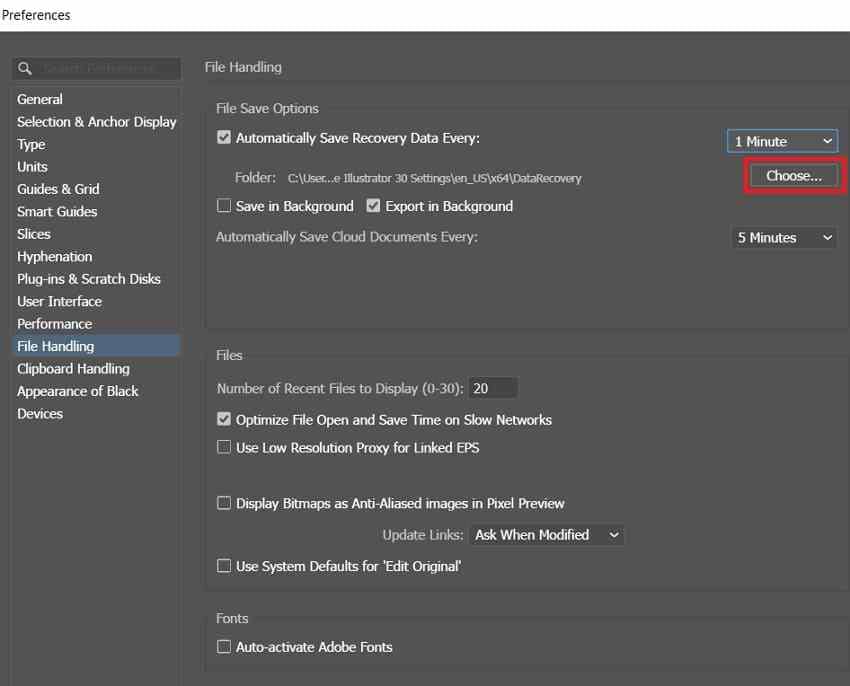
Task: Click the Fonts section label
Action: 232,619
